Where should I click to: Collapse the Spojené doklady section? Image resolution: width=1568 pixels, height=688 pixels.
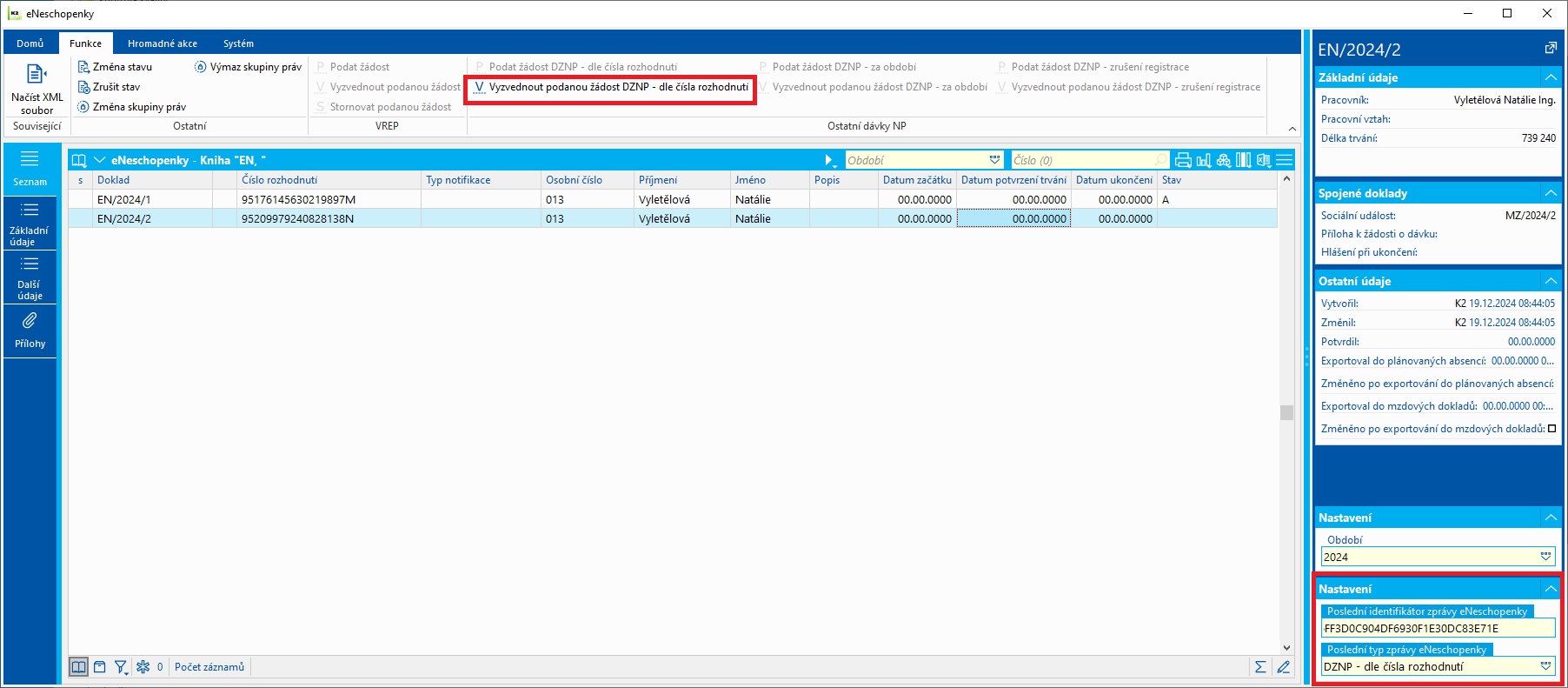click(1550, 193)
